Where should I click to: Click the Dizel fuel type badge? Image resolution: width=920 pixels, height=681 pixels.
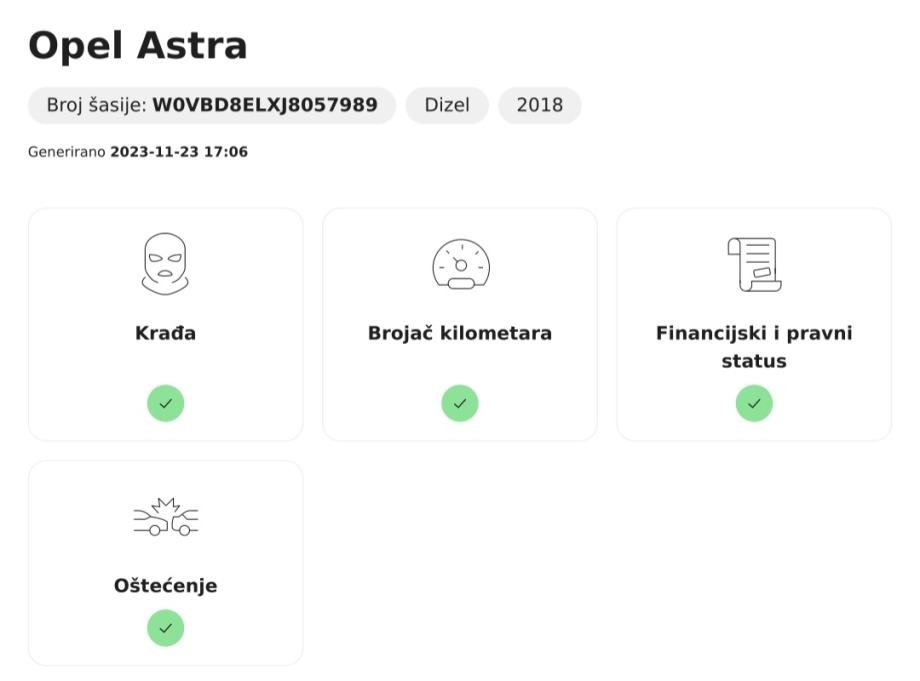(x=447, y=105)
